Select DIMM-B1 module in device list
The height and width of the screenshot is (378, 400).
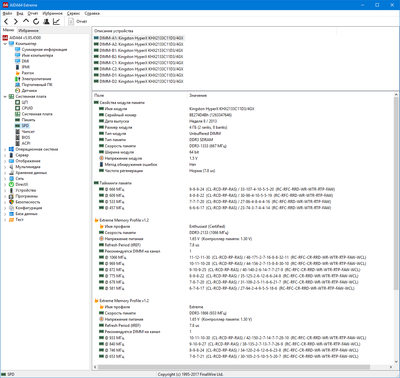click(x=141, y=50)
